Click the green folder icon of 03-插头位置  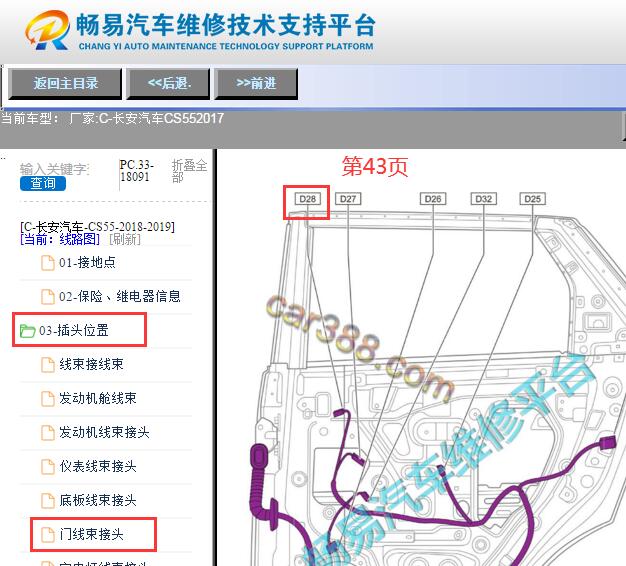[28, 331]
